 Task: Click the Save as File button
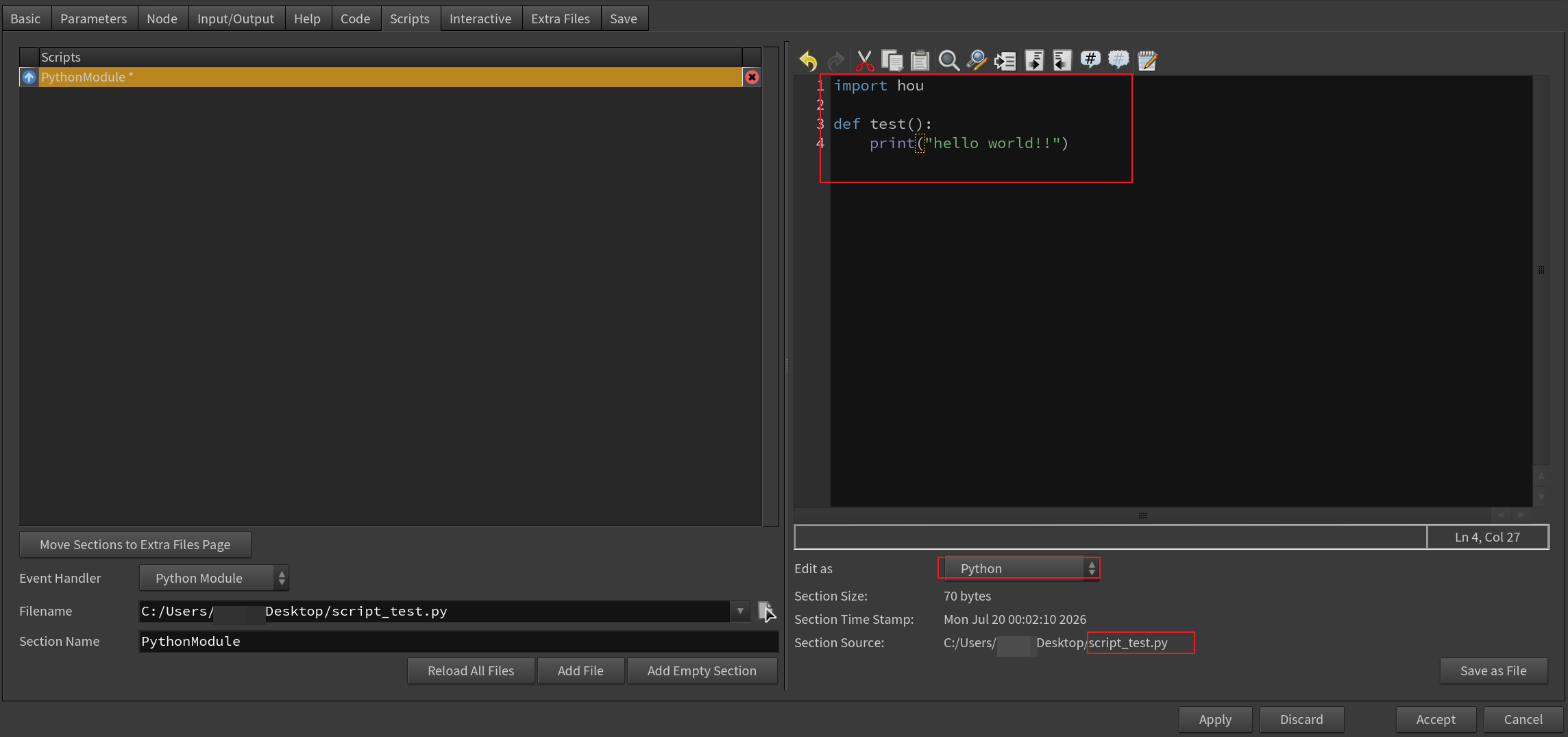point(1493,670)
